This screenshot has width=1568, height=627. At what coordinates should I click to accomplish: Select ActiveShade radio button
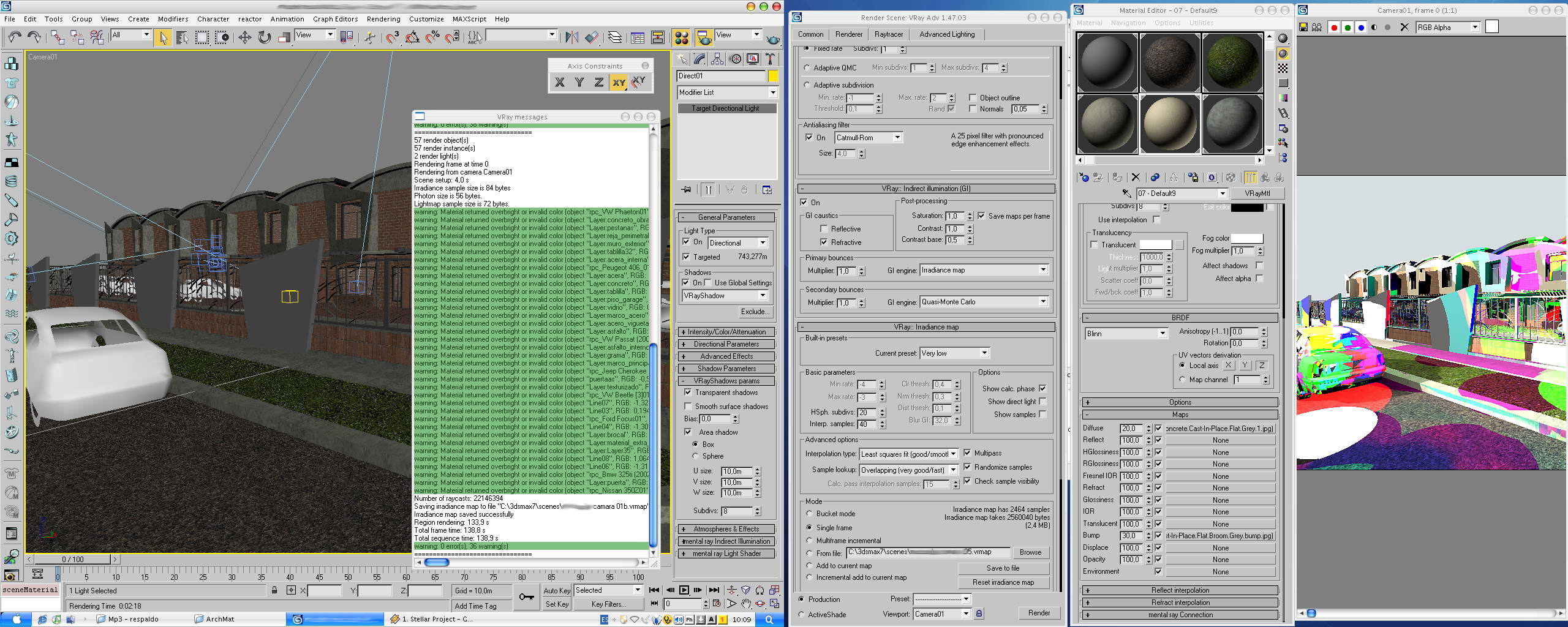click(x=801, y=615)
